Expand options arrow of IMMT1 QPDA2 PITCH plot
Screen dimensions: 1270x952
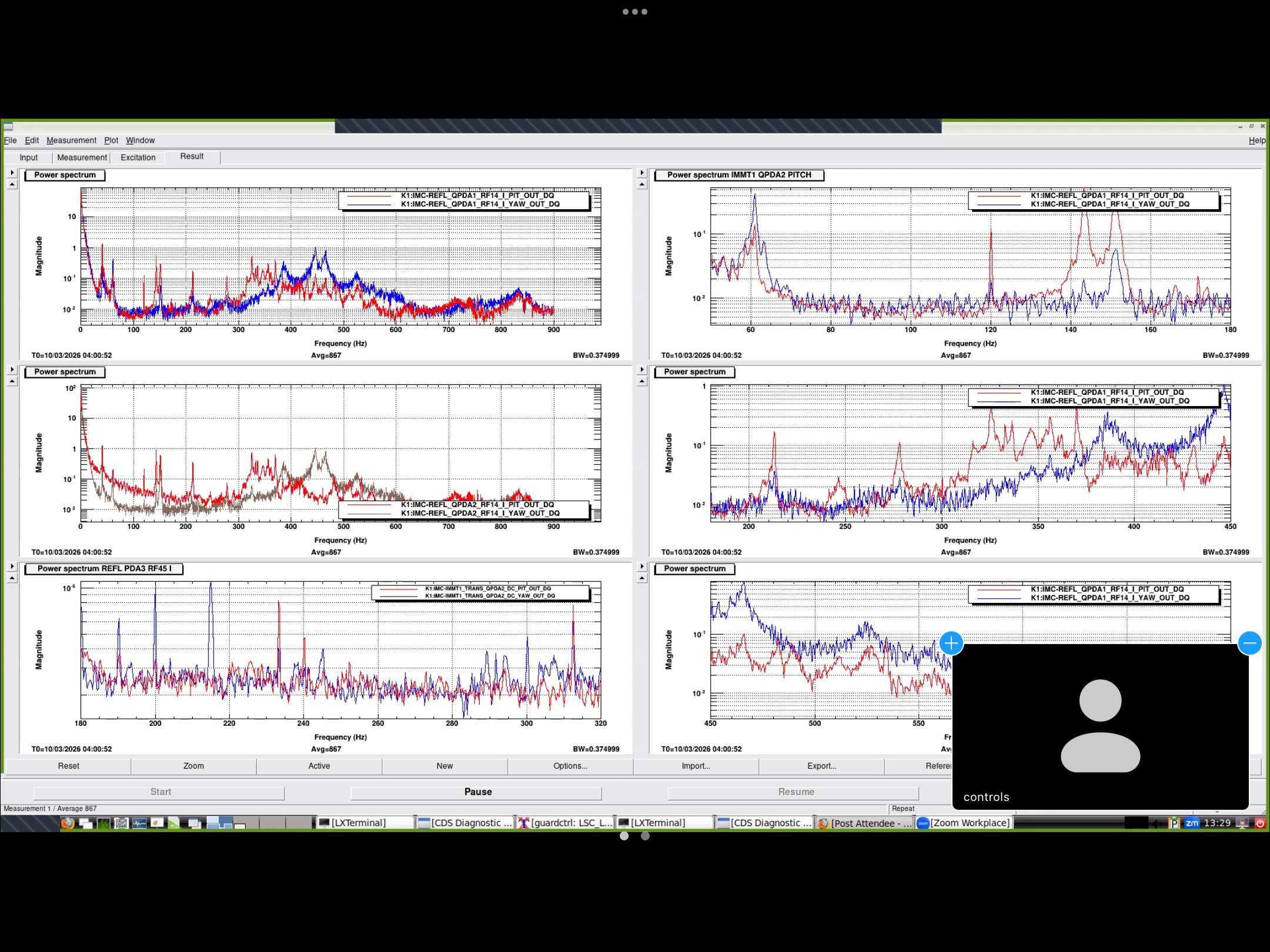click(641, 173)
